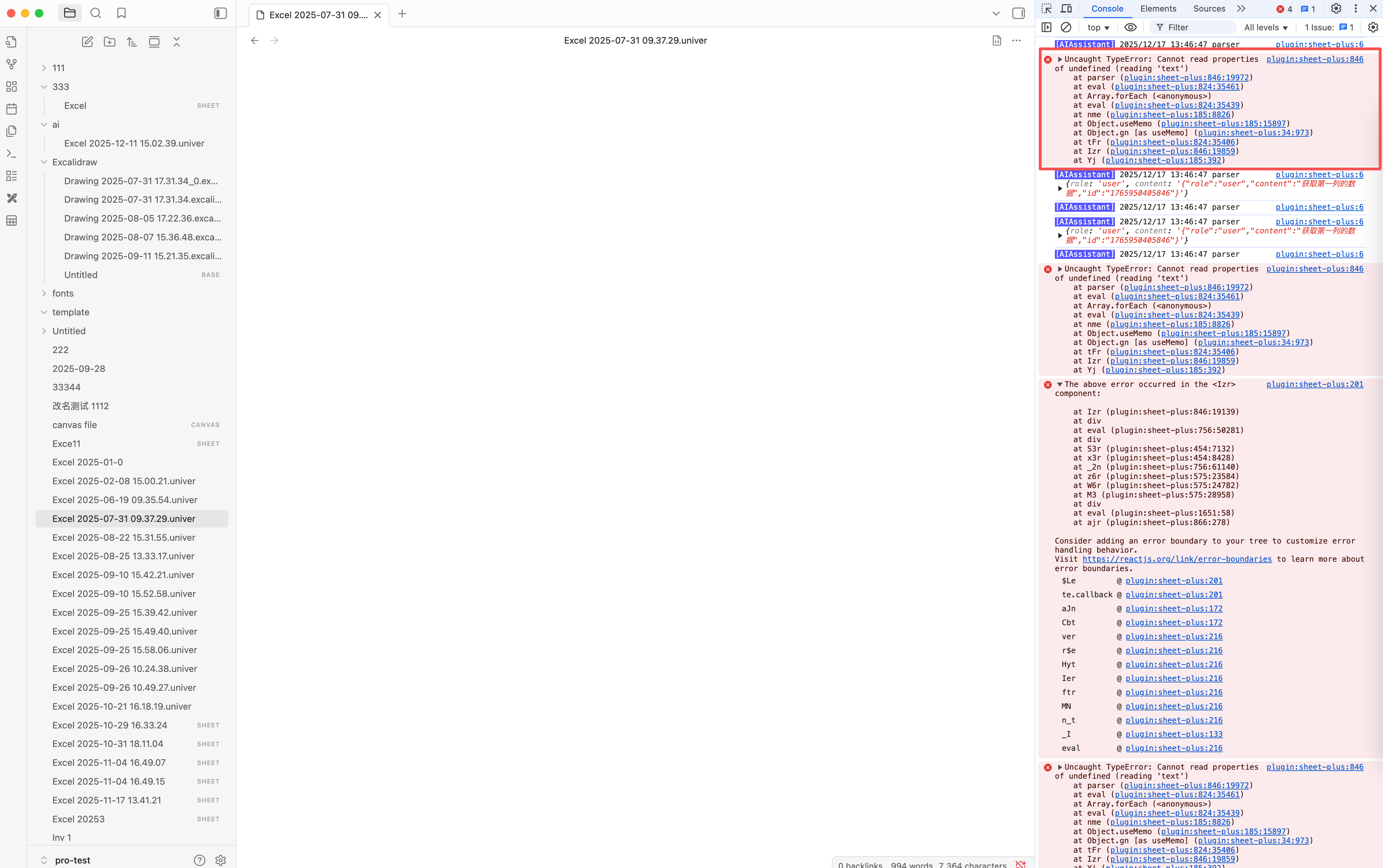
Task: Open the spreadsheet table icon in the ribbon
Action: pos(12,220)
